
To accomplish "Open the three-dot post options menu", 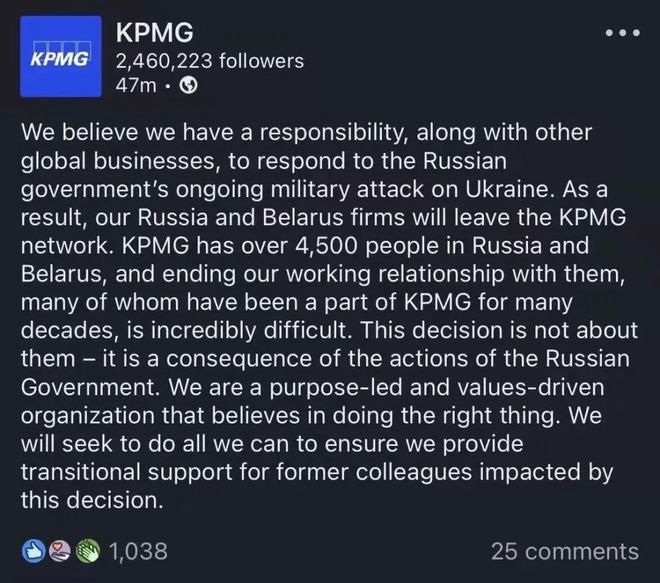I will (x=623, y=33).
